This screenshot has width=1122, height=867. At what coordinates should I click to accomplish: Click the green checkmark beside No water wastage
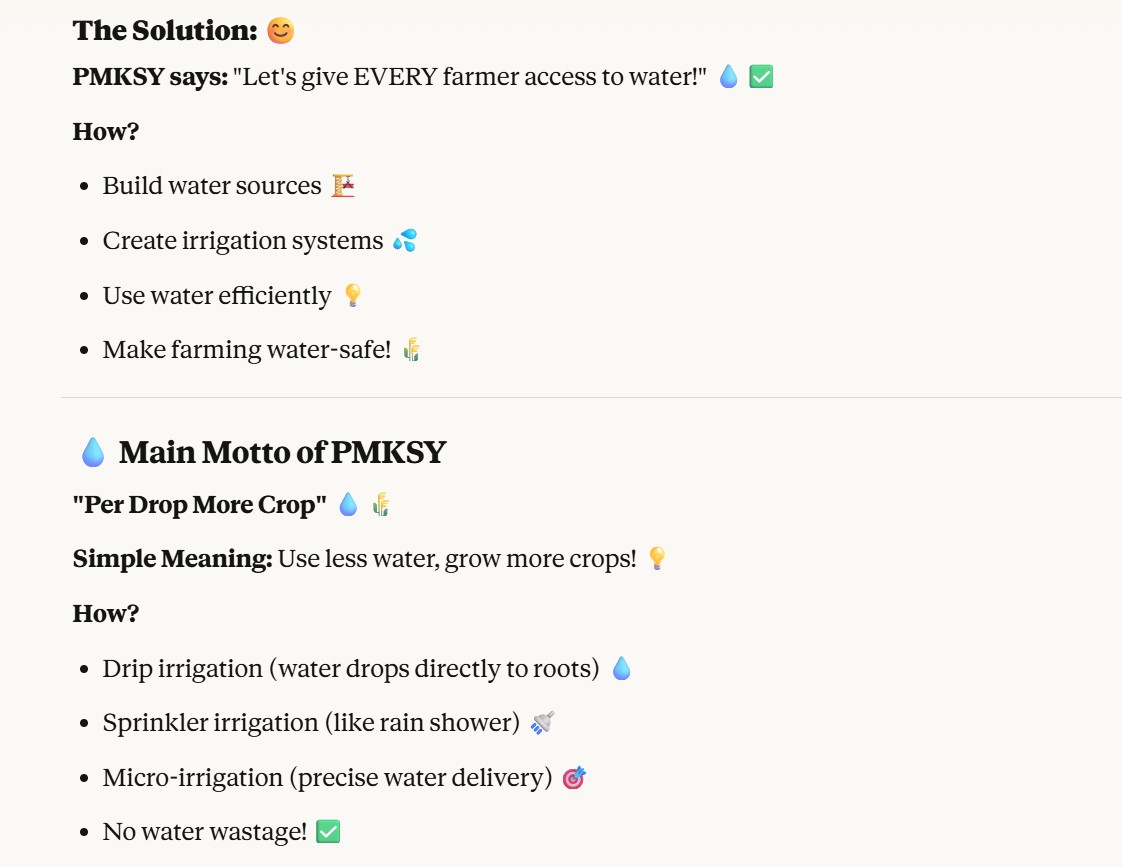pyautogui.click(x=328, y=831)
